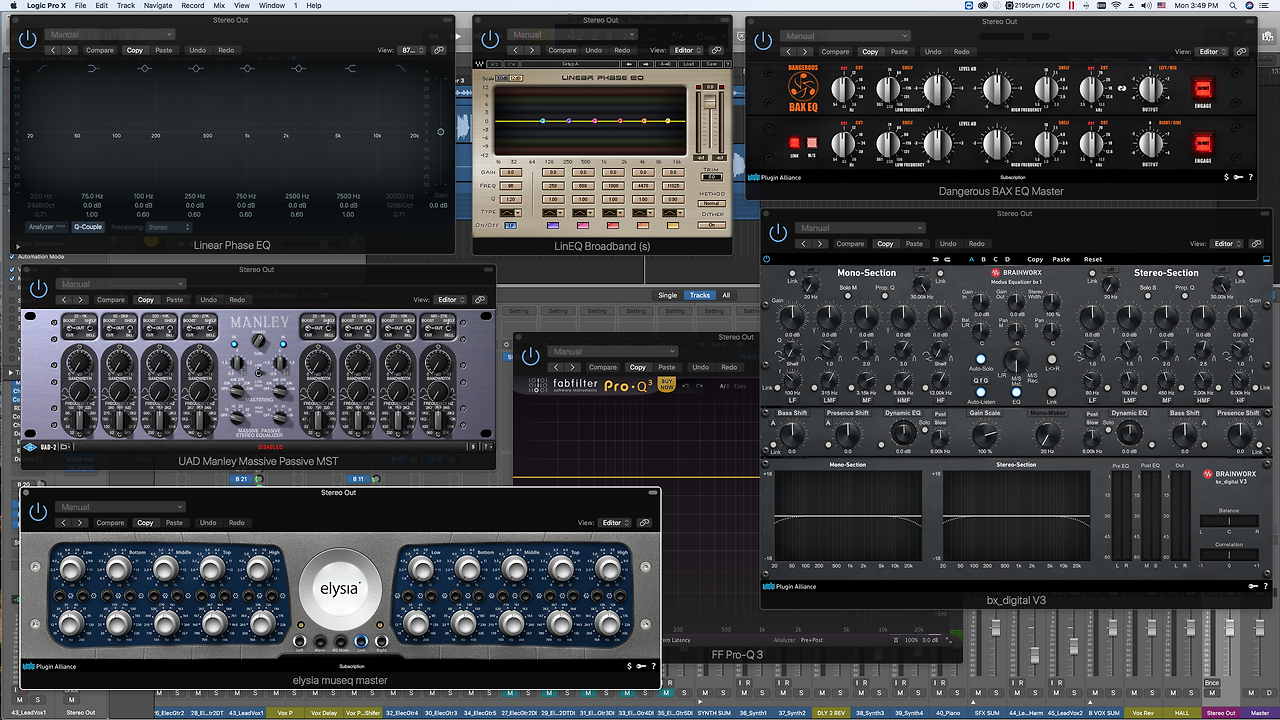Screen dimensions: 1280x720
Task: Click Redo in the Manley plugin header
Action: click(237, 299)
